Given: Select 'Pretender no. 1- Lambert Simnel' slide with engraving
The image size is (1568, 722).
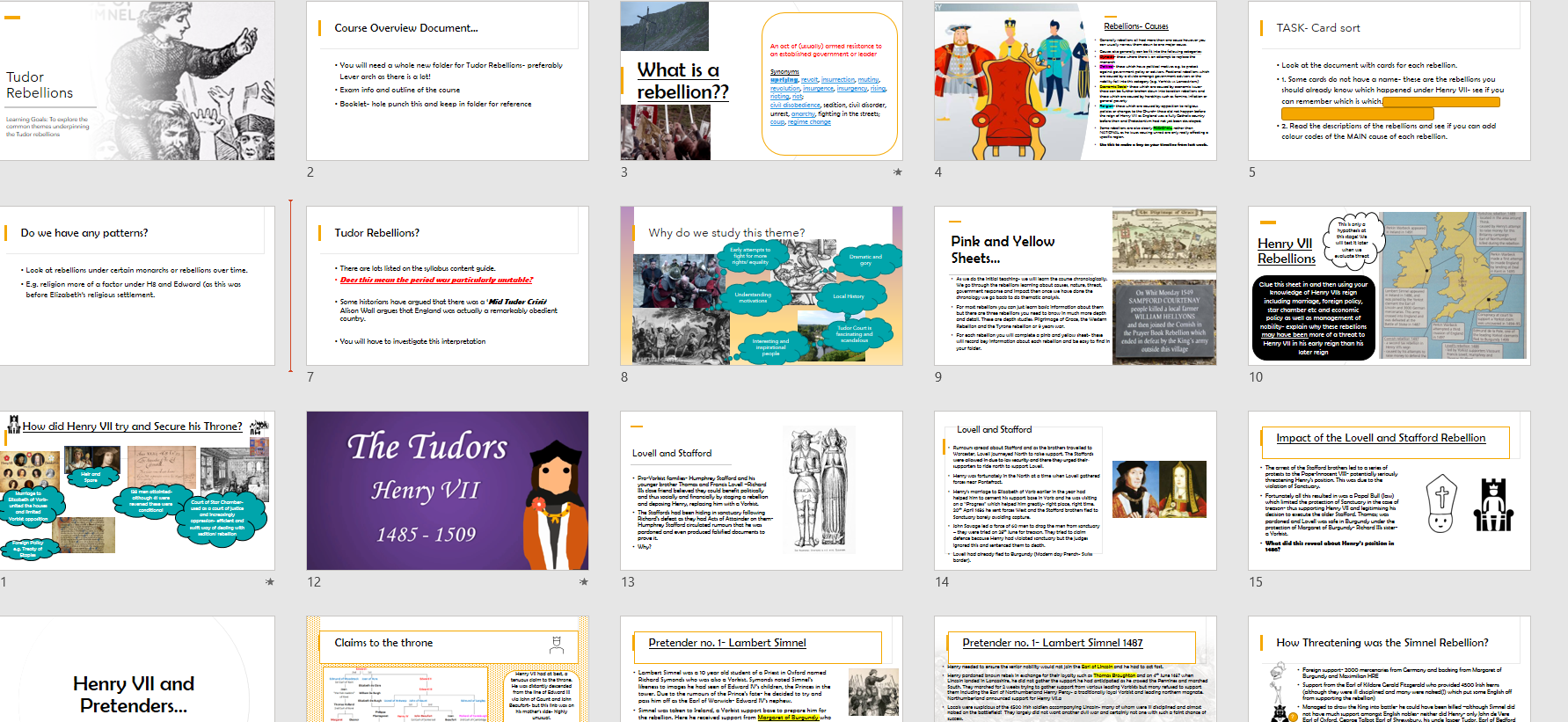Looking at the screenshot, I should coord(762,669).
